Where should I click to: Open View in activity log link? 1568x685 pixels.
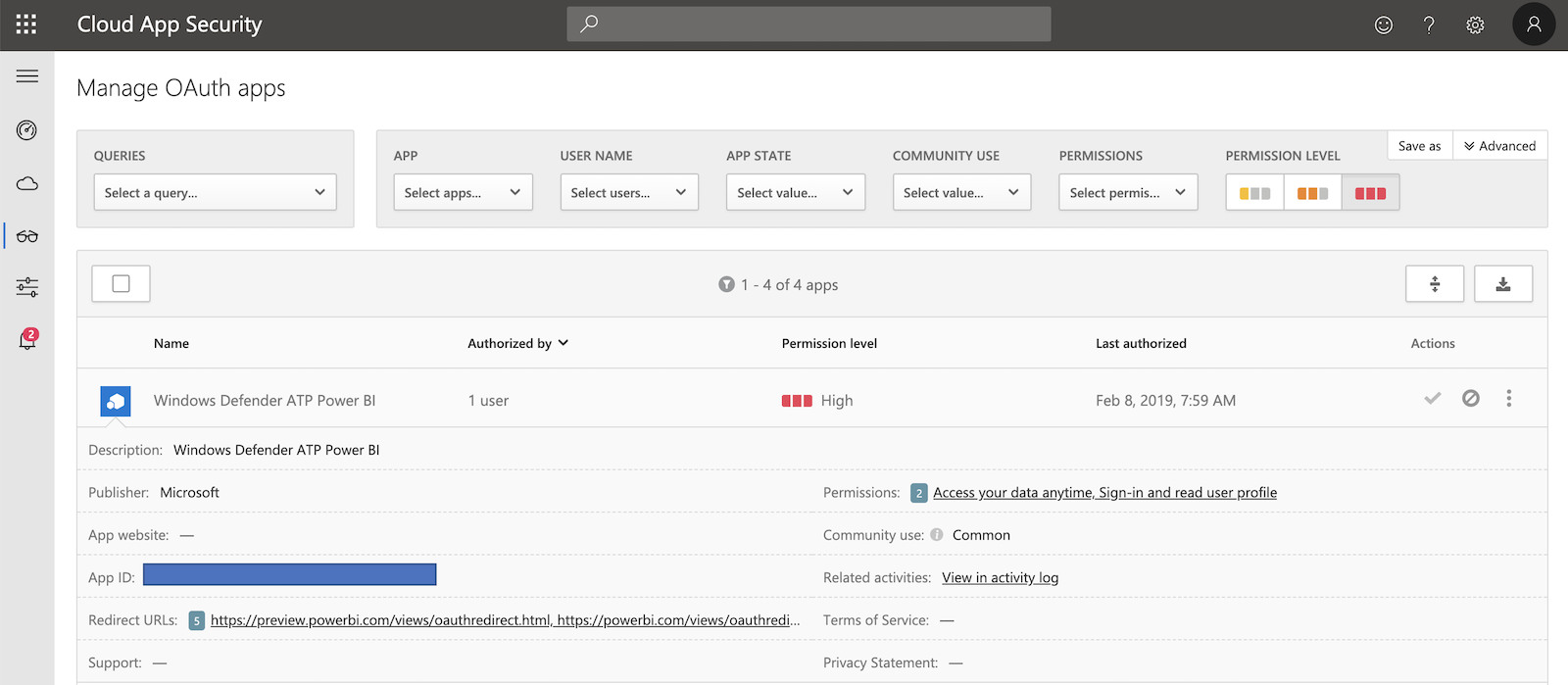(x=1000, y=578)
